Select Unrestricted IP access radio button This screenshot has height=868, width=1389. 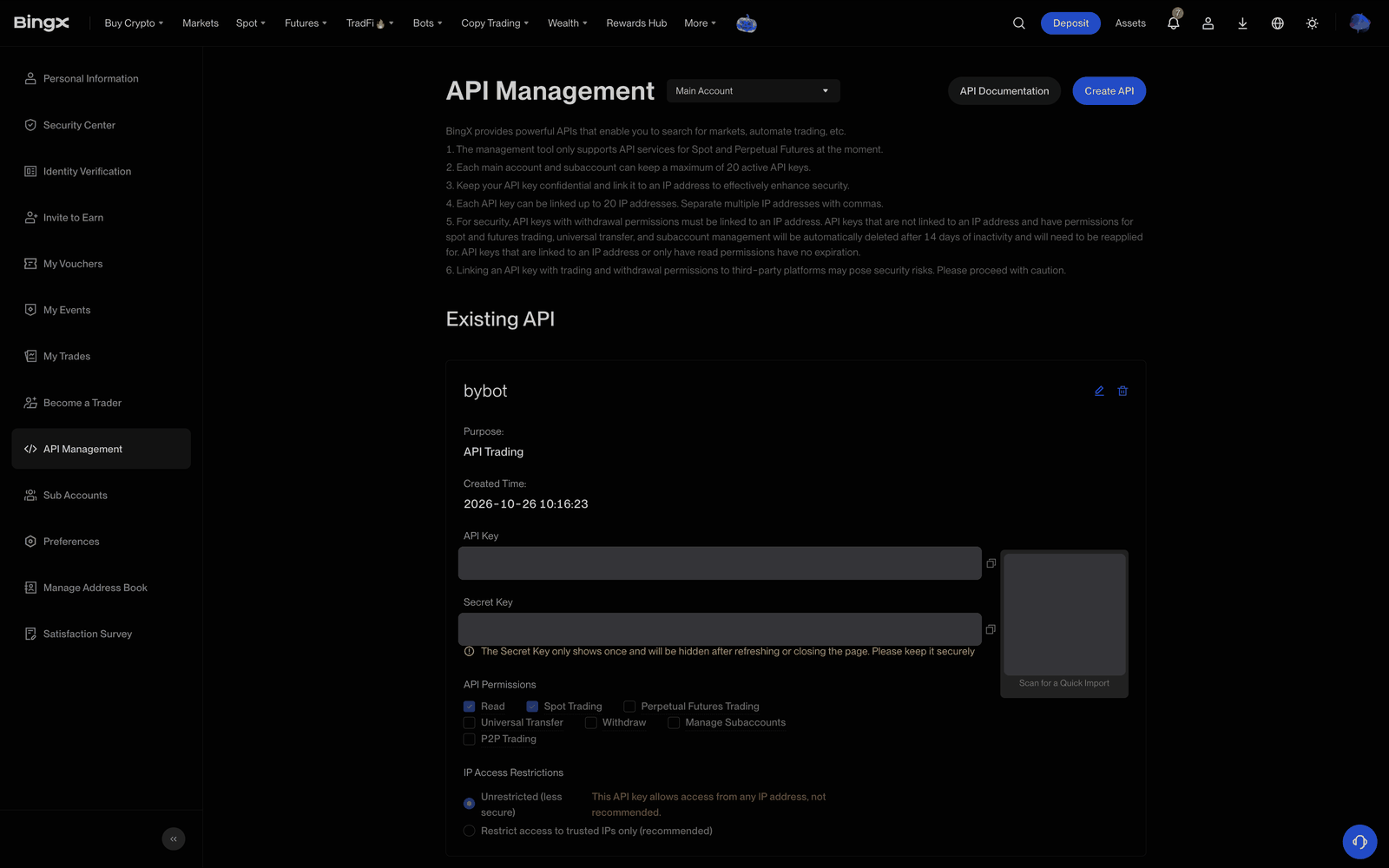click(x=470, y=804)
